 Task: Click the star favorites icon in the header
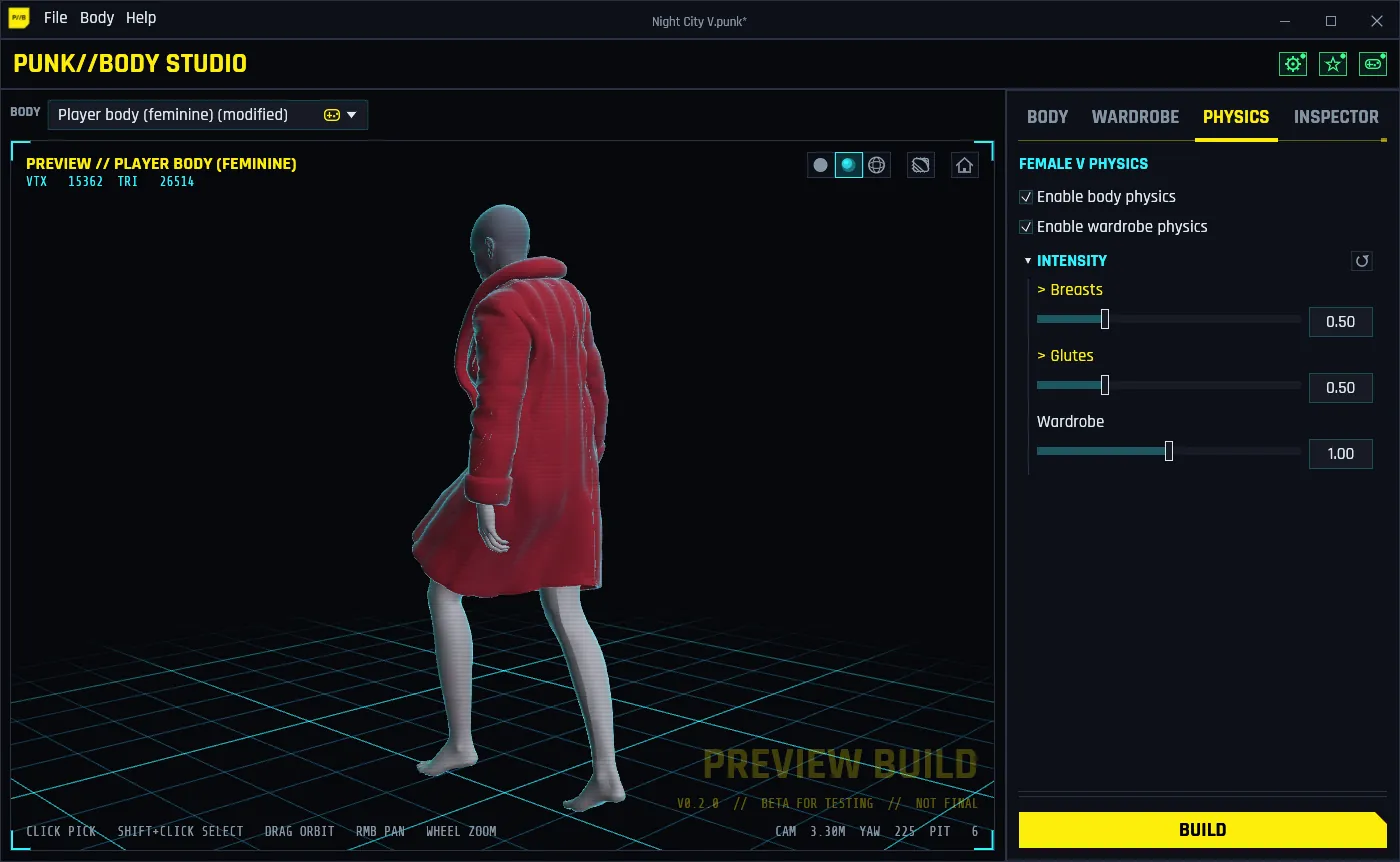[1333, 64]
